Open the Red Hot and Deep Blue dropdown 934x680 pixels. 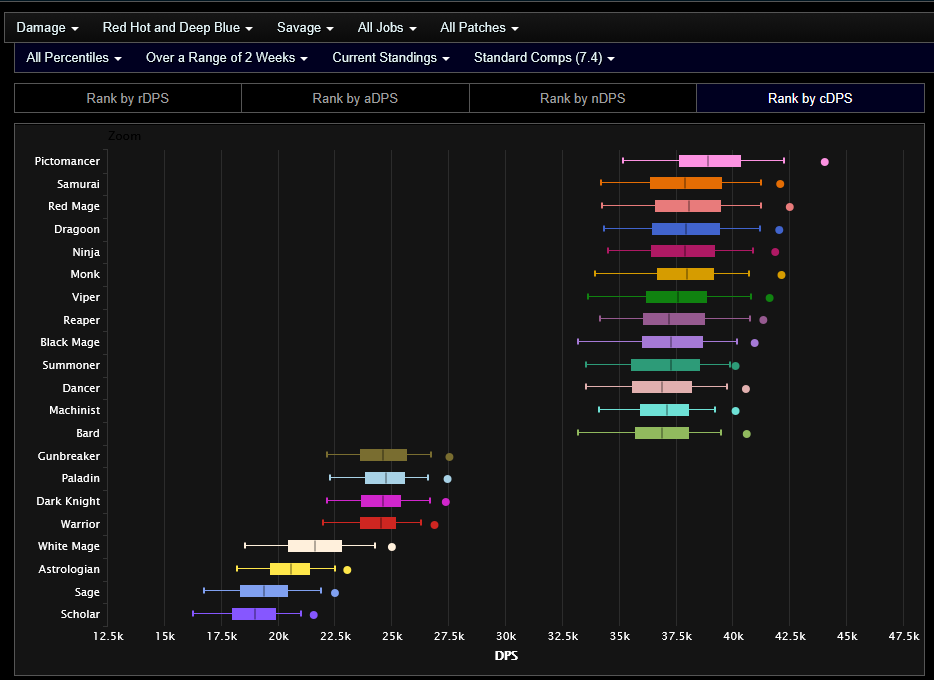178,27
